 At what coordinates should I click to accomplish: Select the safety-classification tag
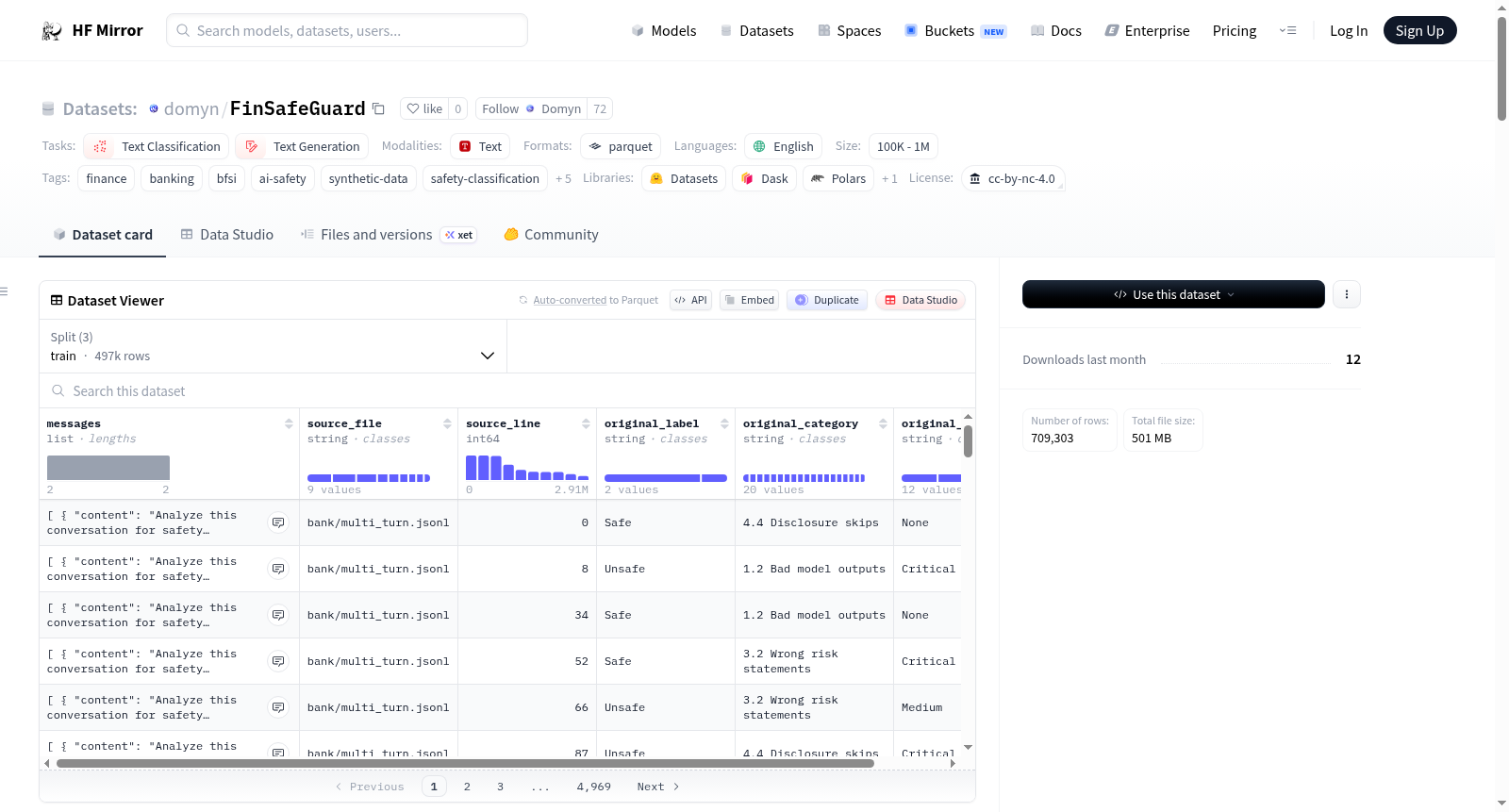click(485, 178)
